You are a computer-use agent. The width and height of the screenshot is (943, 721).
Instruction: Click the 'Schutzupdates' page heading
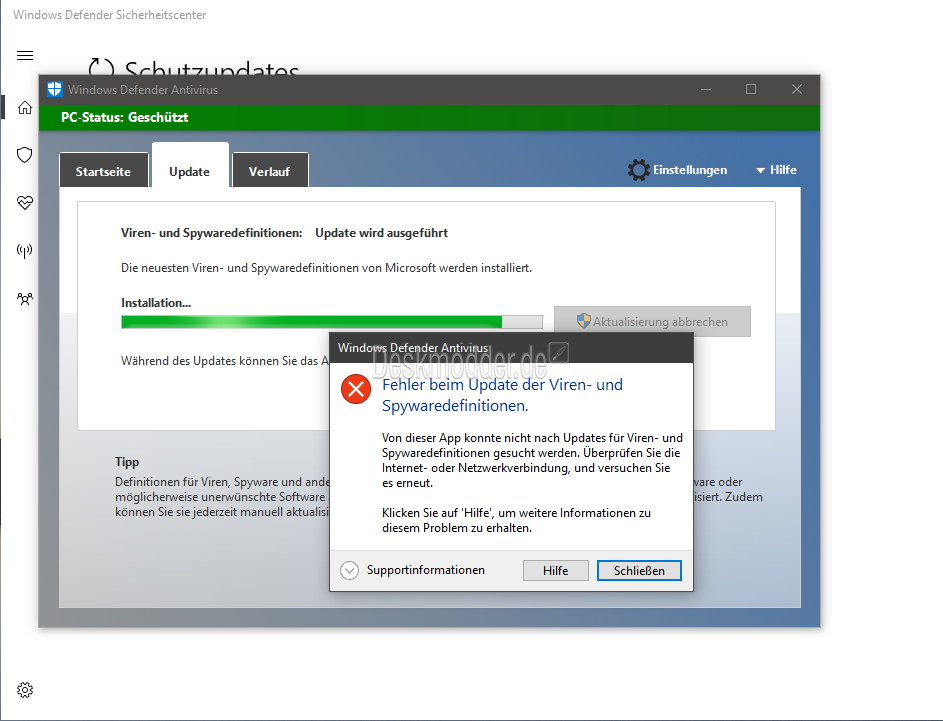[x=212, y=67]
